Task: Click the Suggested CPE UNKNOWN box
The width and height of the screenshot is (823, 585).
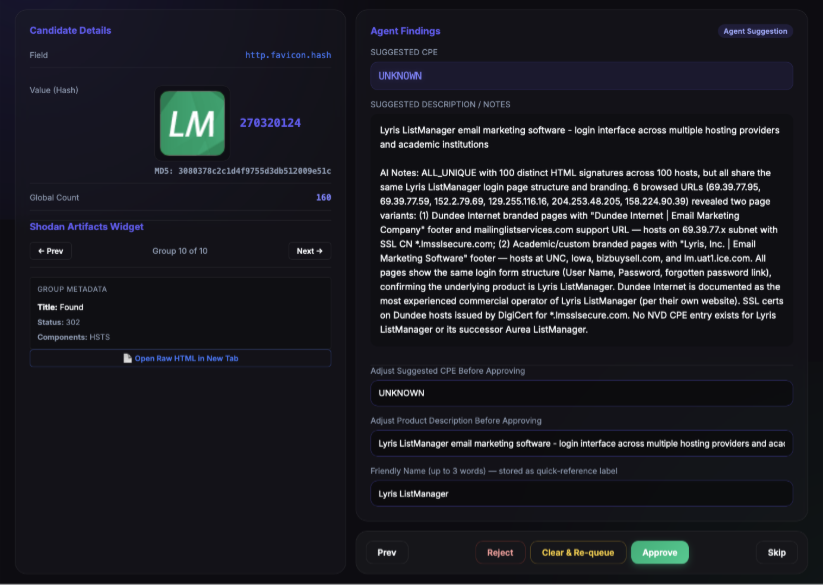Action: click(581, 76)
